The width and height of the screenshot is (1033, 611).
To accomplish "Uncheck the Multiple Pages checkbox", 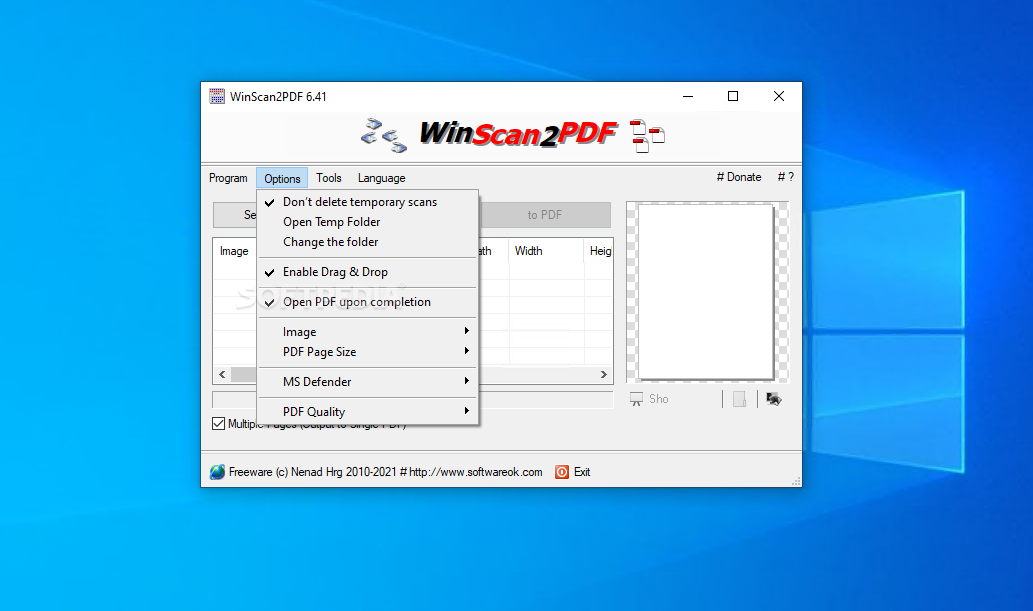I will pyautogui.click(x=218, y=423).
